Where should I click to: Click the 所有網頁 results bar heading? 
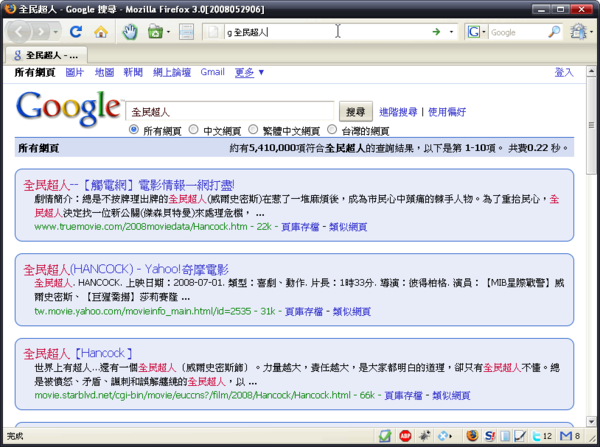(38, 148)
